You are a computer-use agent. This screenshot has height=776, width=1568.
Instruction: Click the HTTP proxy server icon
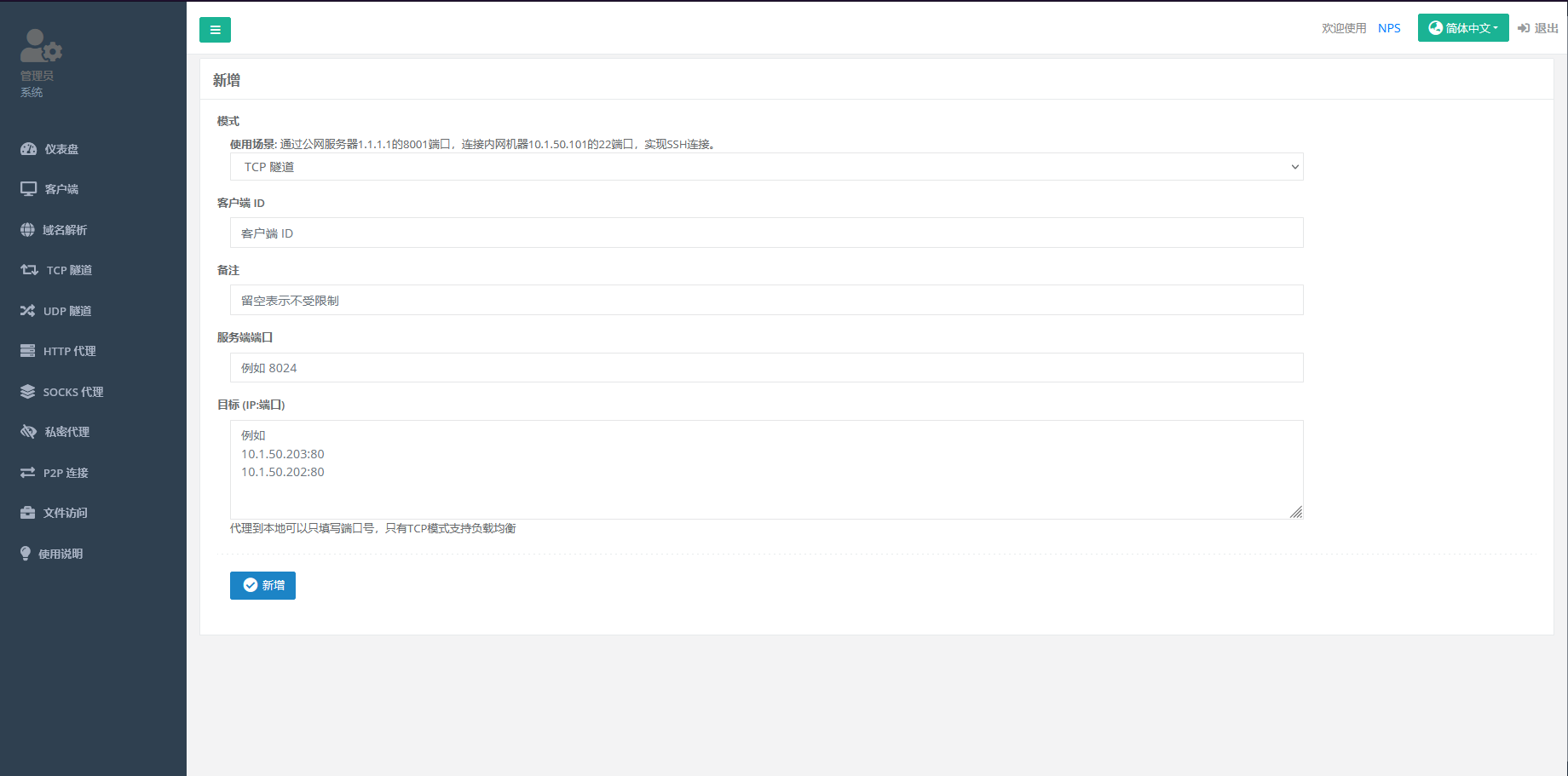click(x=28, y=351)
